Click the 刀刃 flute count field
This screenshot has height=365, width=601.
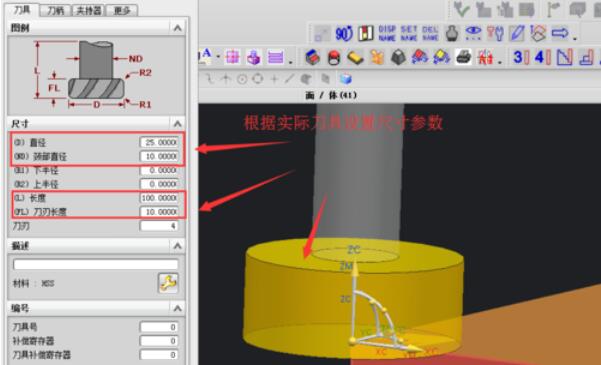(x=159, y=226)
